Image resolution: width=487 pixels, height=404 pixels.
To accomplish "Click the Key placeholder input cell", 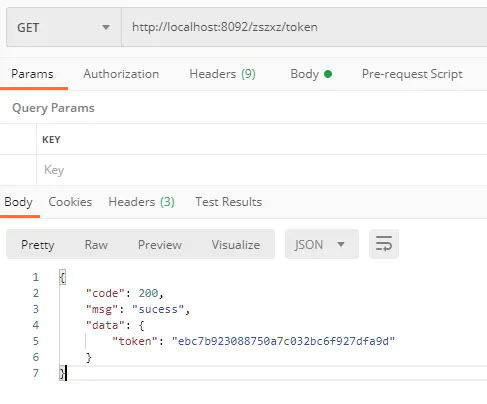I will click(x=262, y=170).
